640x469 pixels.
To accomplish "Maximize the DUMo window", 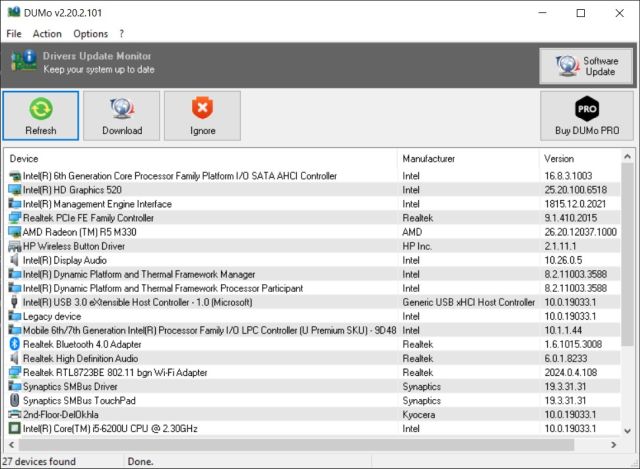I will [580, 13].
